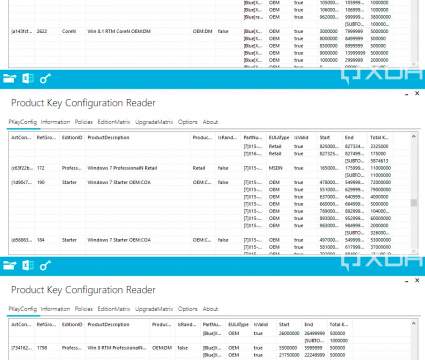The image size is (425, 360).
Task: Click Total cell '2325000' in middle window
Action: [379, 146]
